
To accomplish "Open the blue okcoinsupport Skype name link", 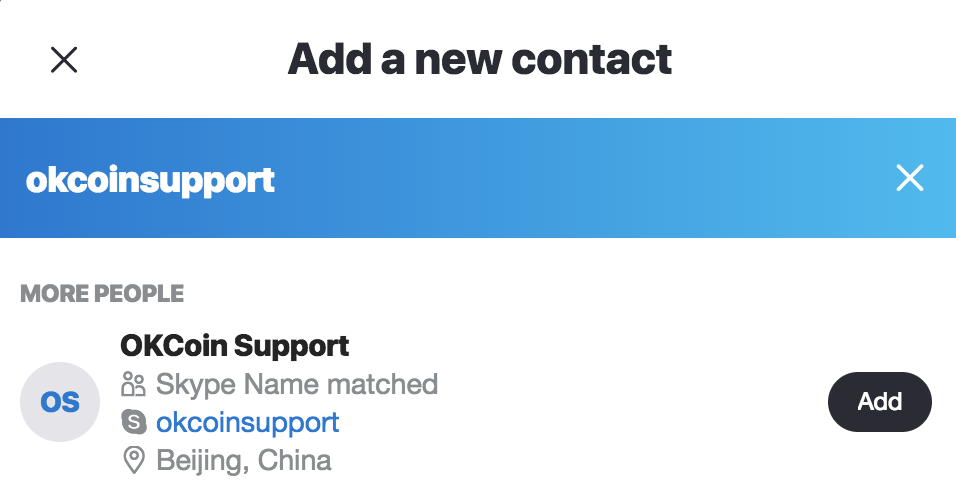I will [248, 422].
